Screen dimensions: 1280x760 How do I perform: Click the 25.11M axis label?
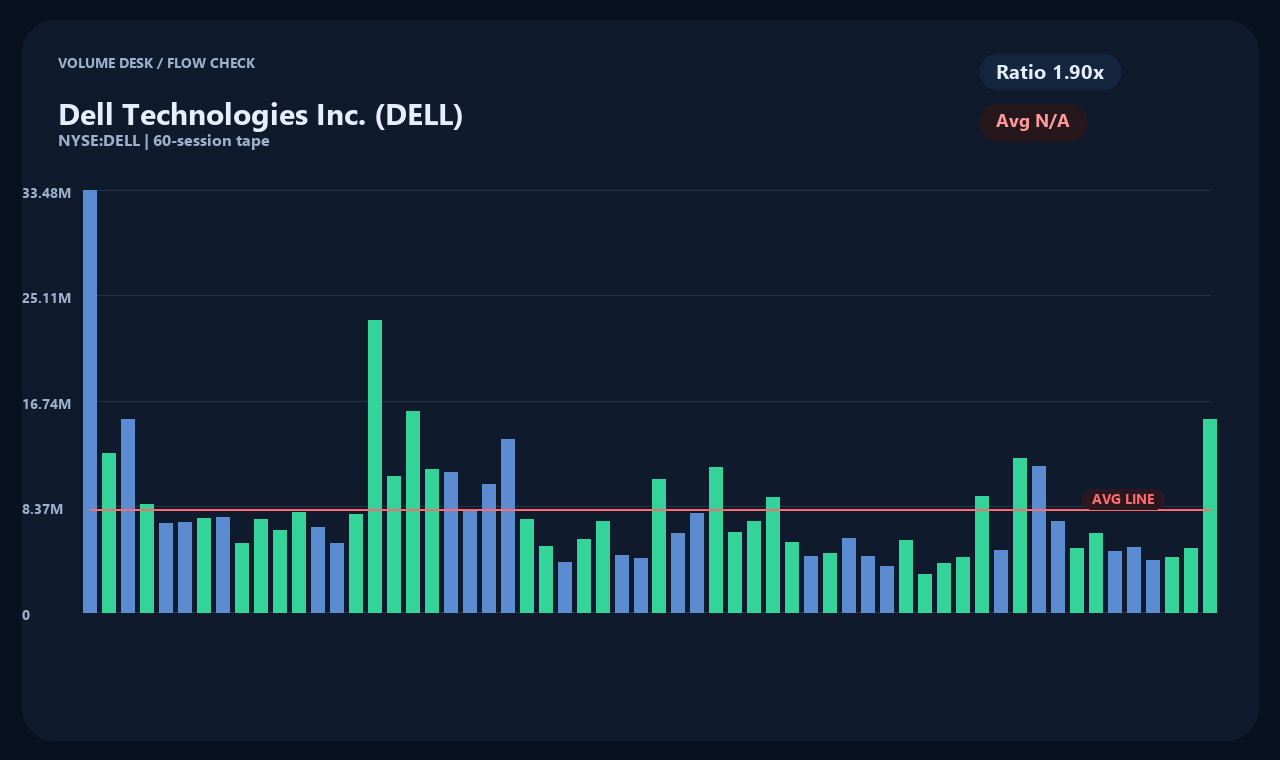[x=46, y=298]
